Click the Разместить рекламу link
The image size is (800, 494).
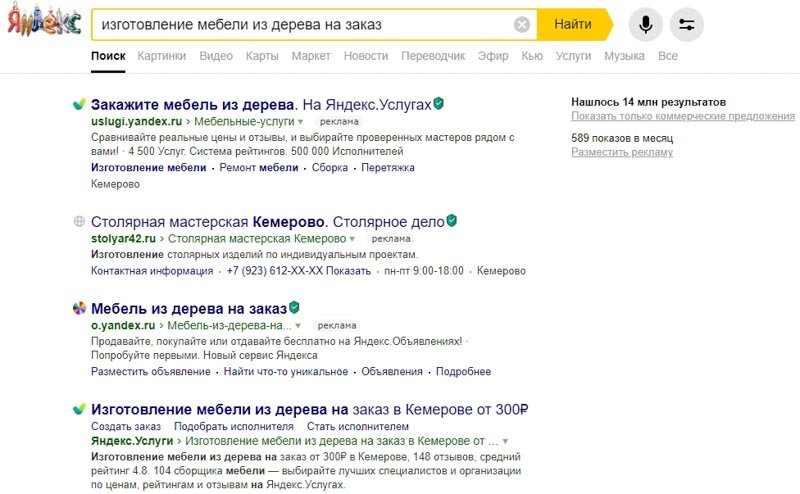click(x=622, y=152)
